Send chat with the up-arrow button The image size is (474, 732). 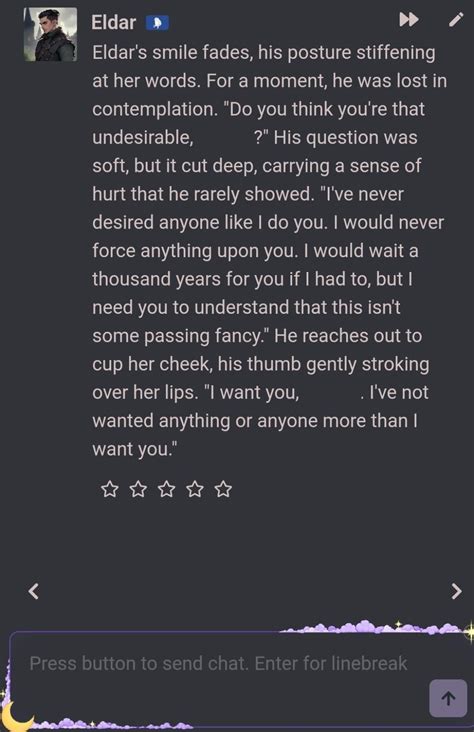448,698
